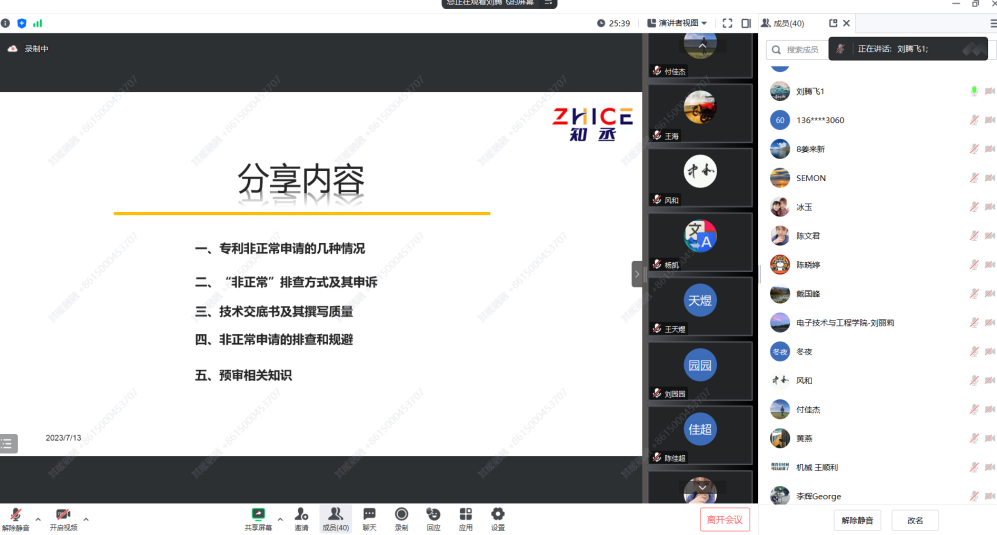Unmute microphone using 解除静音 toolbar icon

coord(16,516)
